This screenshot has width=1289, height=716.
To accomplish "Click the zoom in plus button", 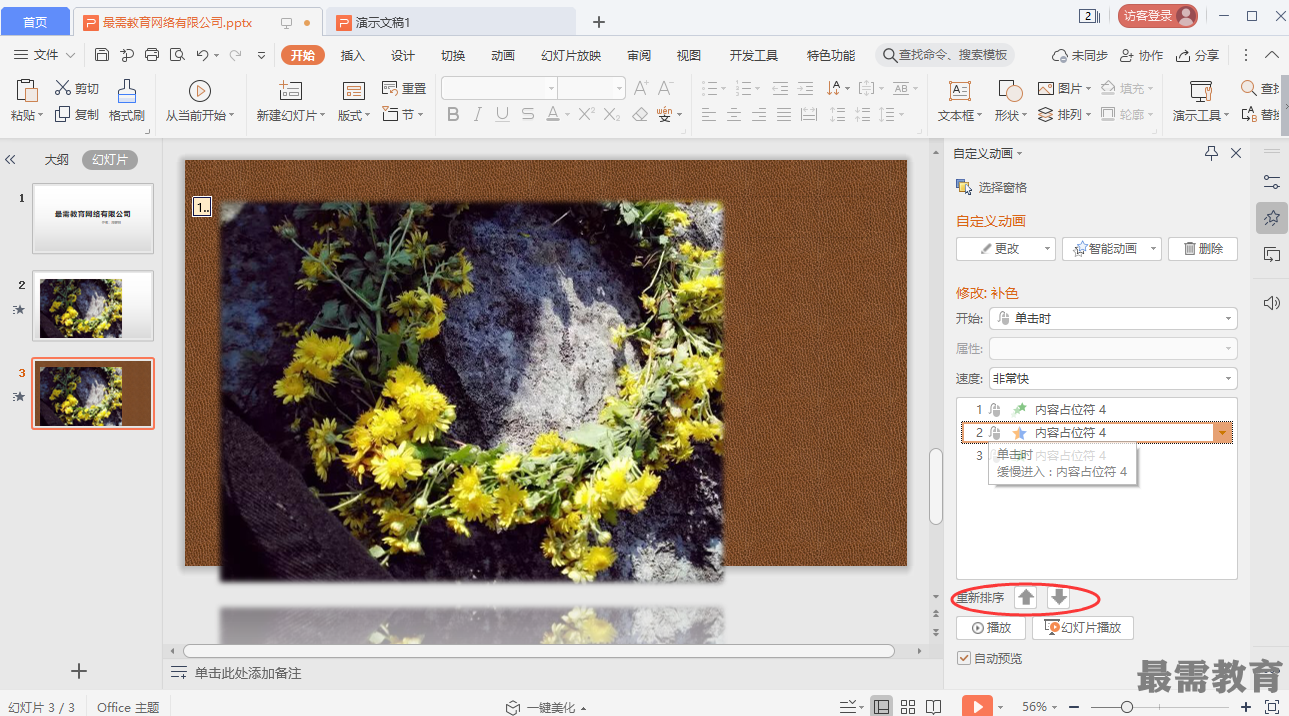I will click(1245, 707).
